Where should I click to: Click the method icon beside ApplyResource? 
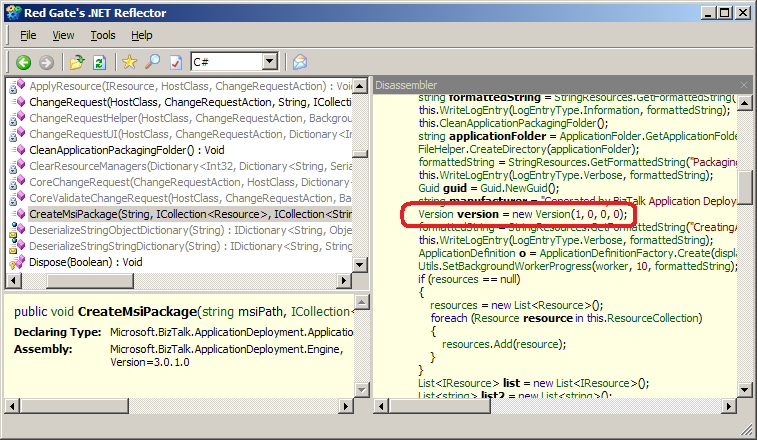tap(17, 86)
